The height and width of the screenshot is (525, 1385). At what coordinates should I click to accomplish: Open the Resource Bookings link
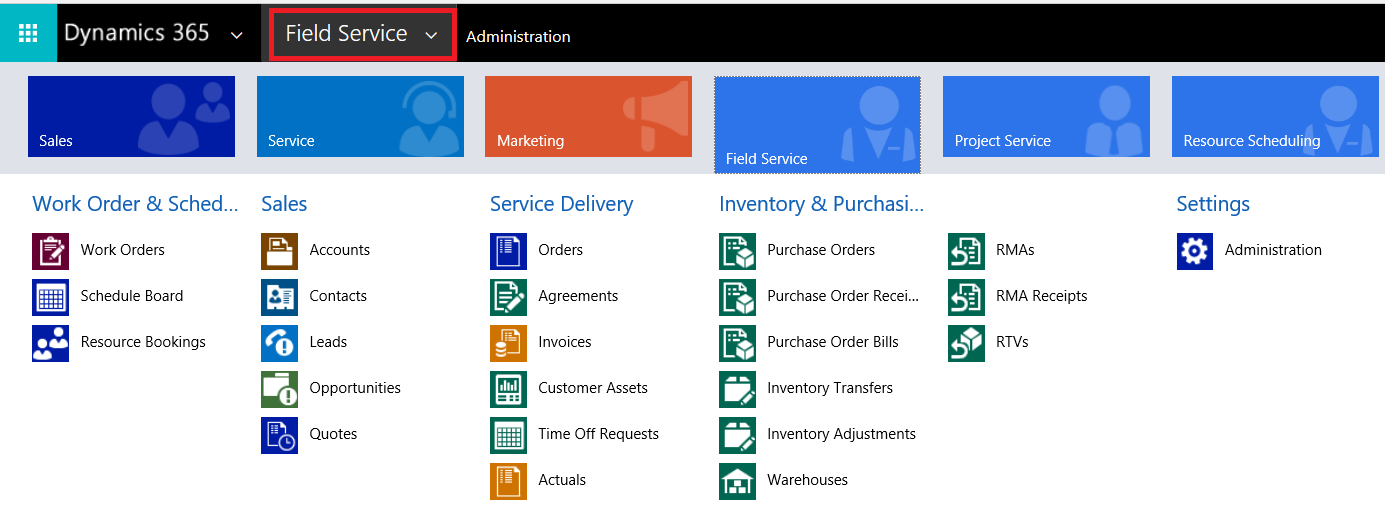143,342
